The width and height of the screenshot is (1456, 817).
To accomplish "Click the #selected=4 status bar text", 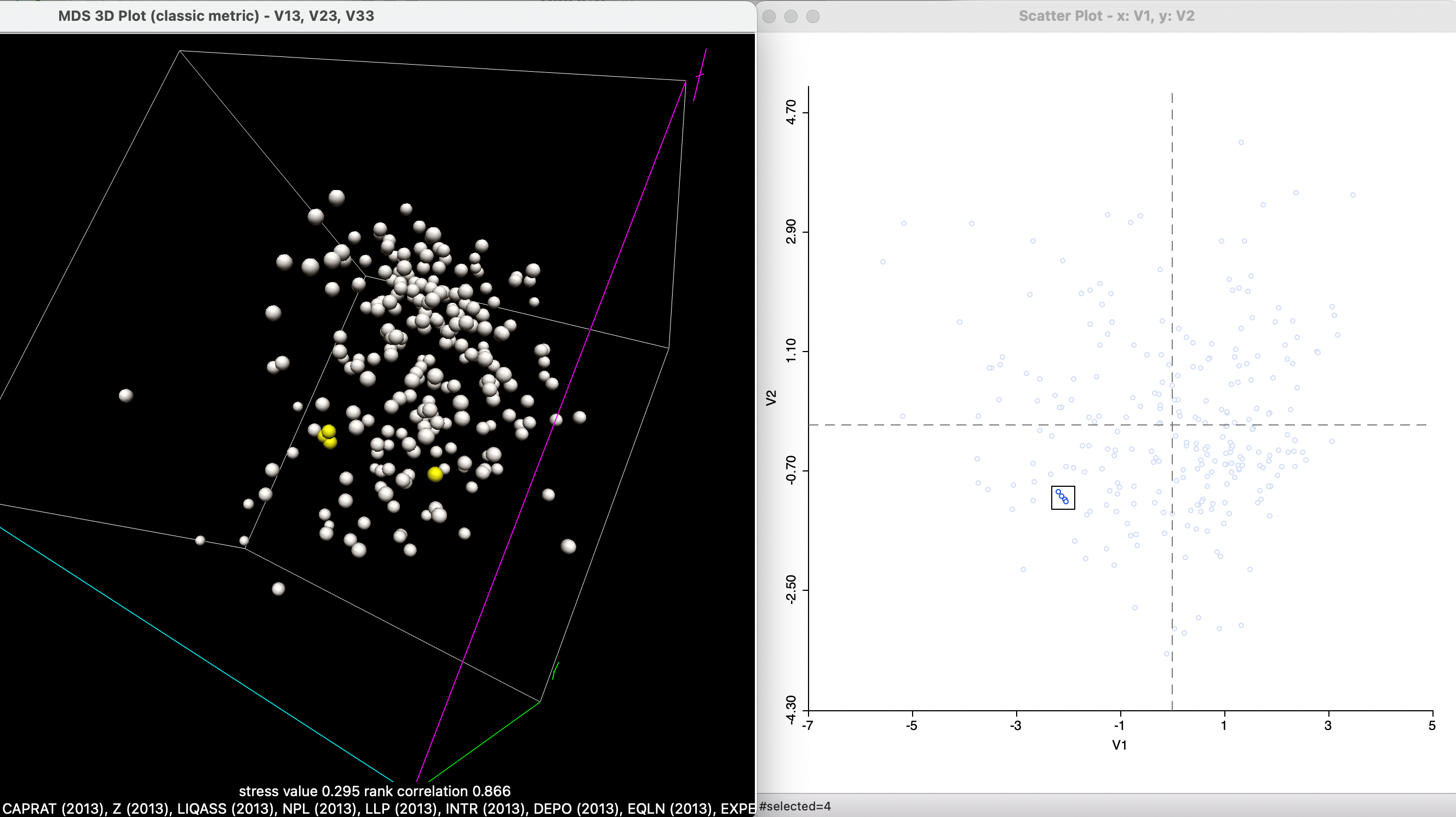I will 795,806.
